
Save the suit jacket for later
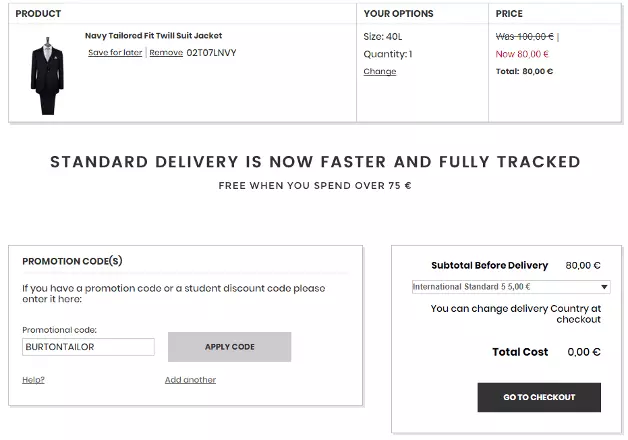115,53
